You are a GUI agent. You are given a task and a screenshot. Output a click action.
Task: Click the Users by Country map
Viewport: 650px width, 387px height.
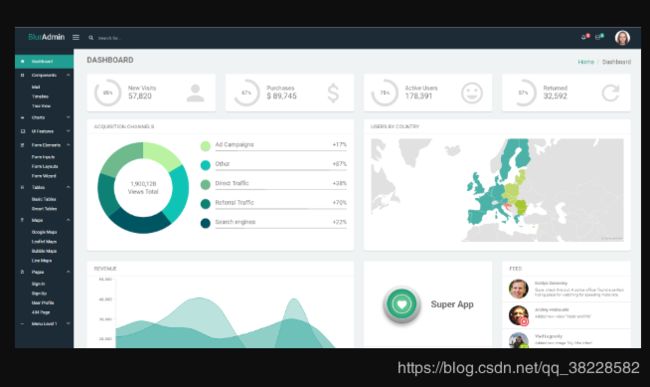click(497, 190)
